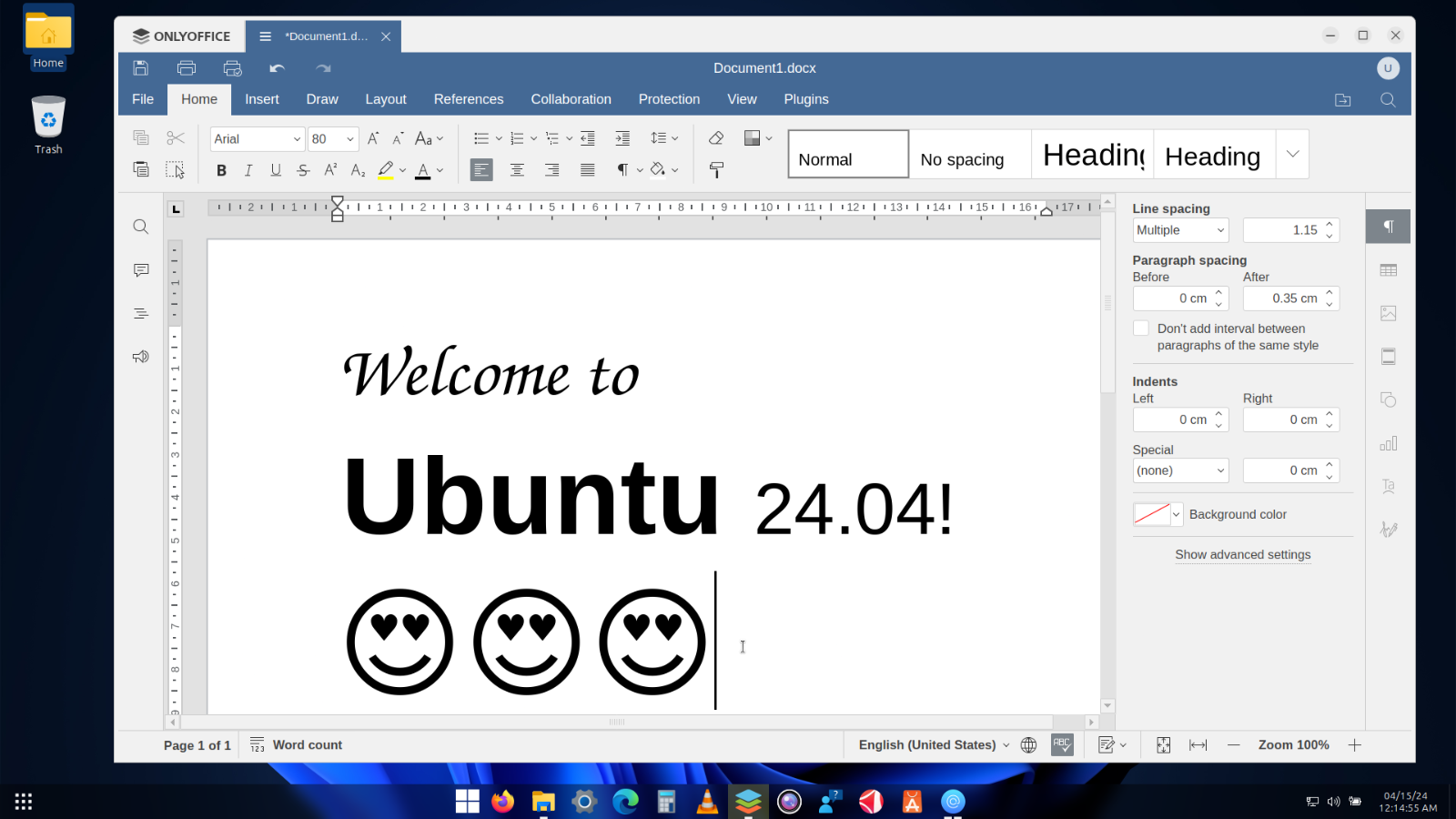Print the document with the printer icon
This screenshot has height=819, width=1456.
187,68
